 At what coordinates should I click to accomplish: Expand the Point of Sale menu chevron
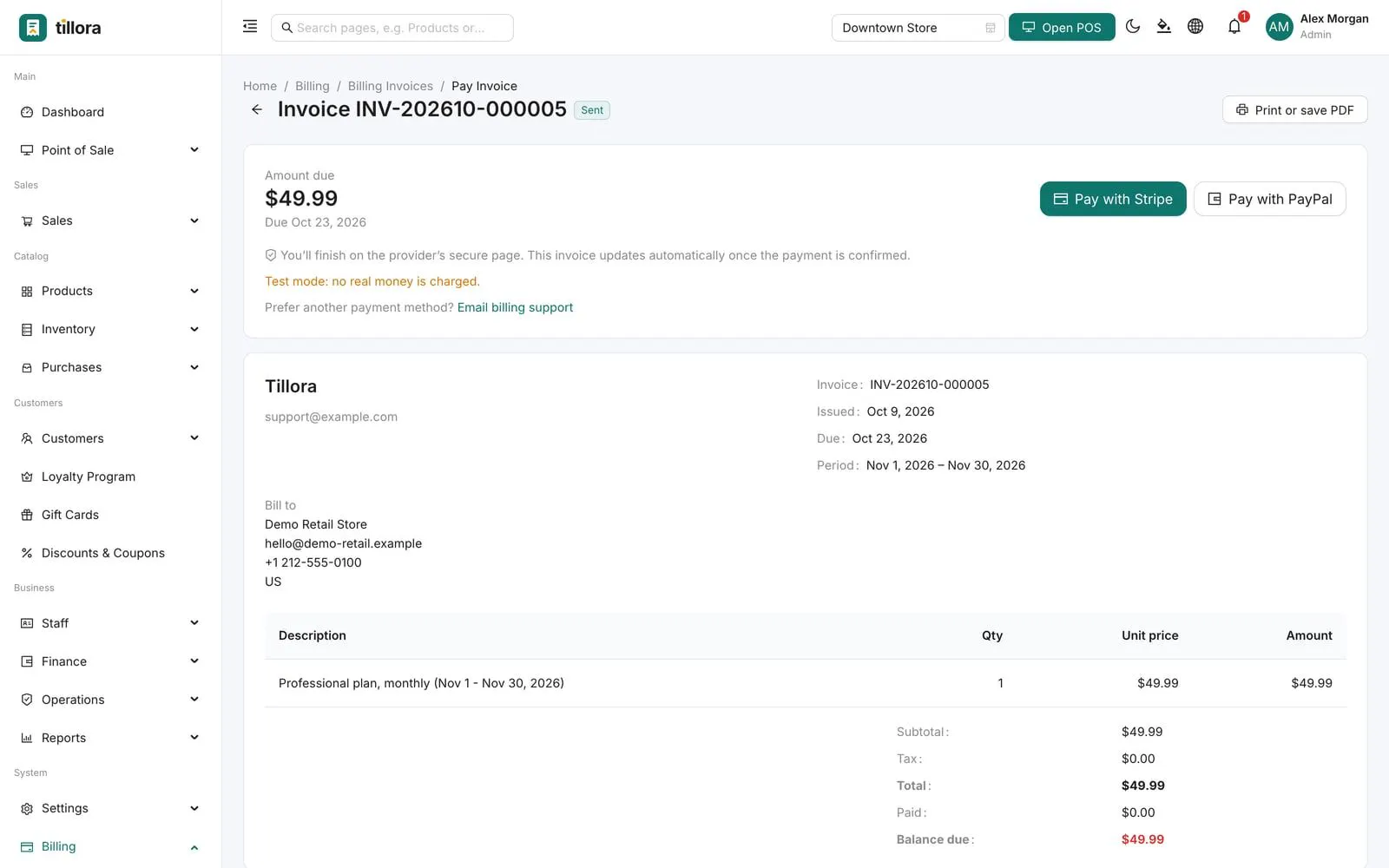point(194,150)
